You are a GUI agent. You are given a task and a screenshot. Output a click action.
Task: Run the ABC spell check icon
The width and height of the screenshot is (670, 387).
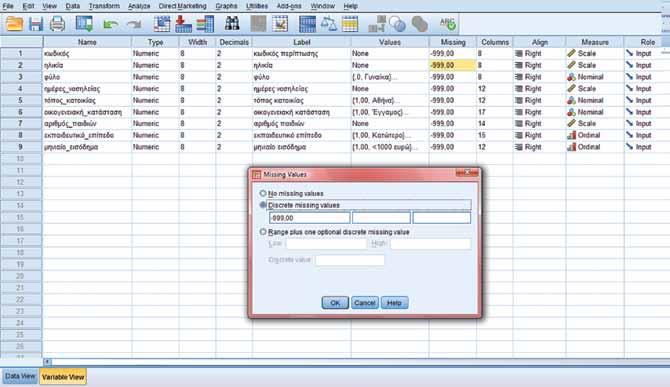click(x=447, y=23)
